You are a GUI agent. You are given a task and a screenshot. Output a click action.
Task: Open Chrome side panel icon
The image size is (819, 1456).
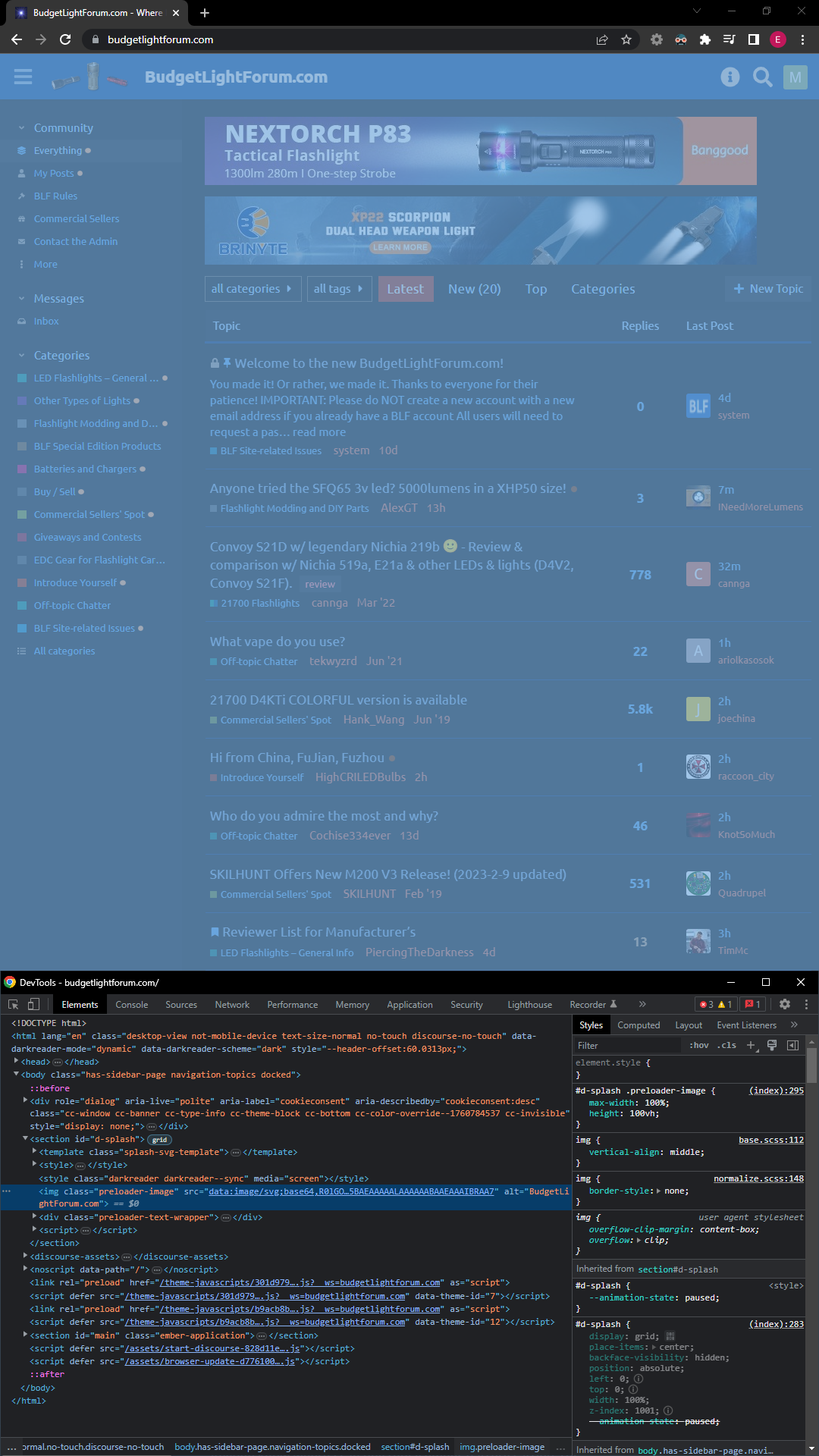[x=754, y=39]
